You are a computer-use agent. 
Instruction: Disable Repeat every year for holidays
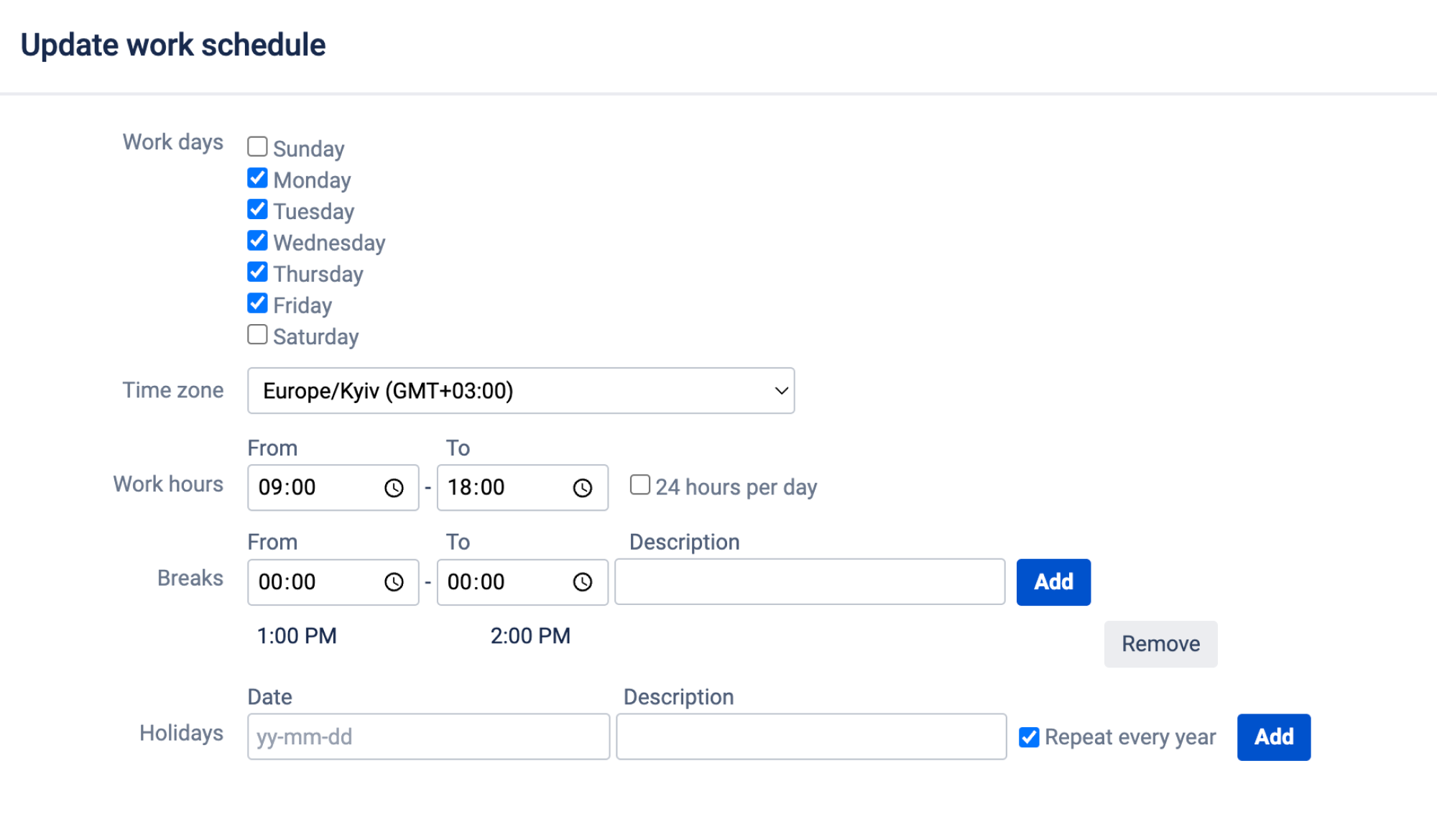(x=1029, y=737)
